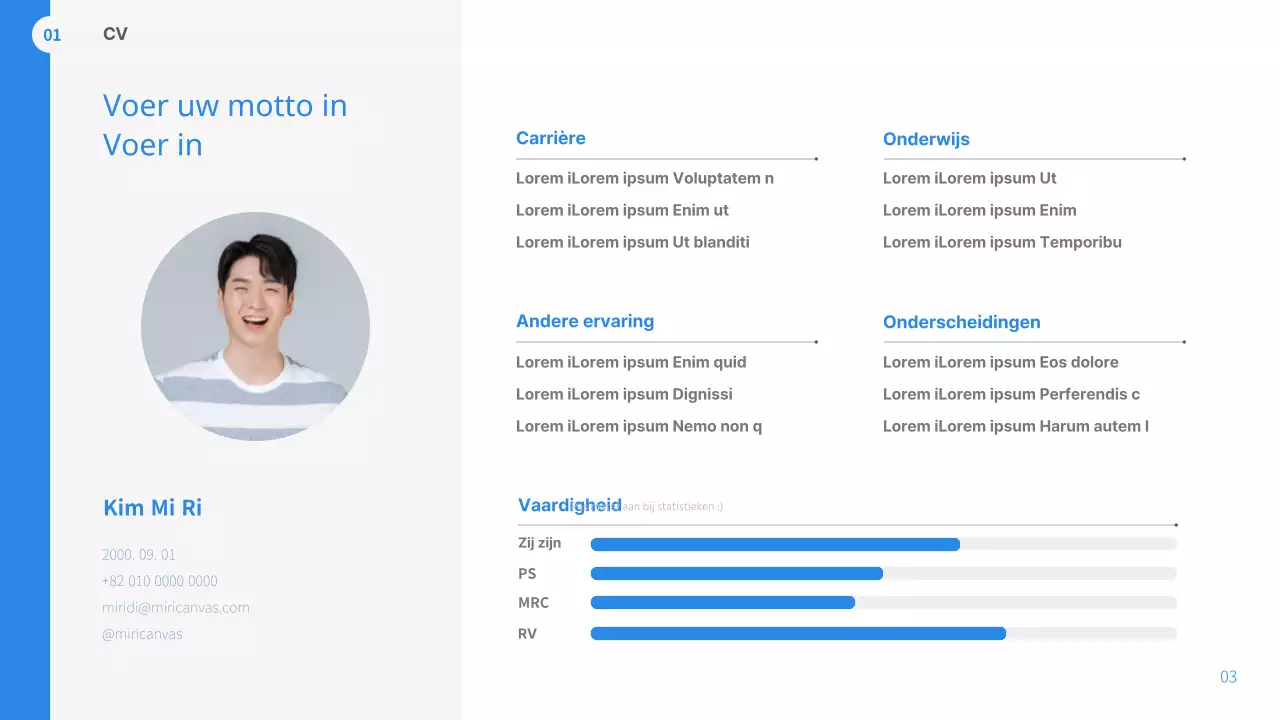
Task: Select the phone number +82 010 0000 0000
Action: coord(161,580)
